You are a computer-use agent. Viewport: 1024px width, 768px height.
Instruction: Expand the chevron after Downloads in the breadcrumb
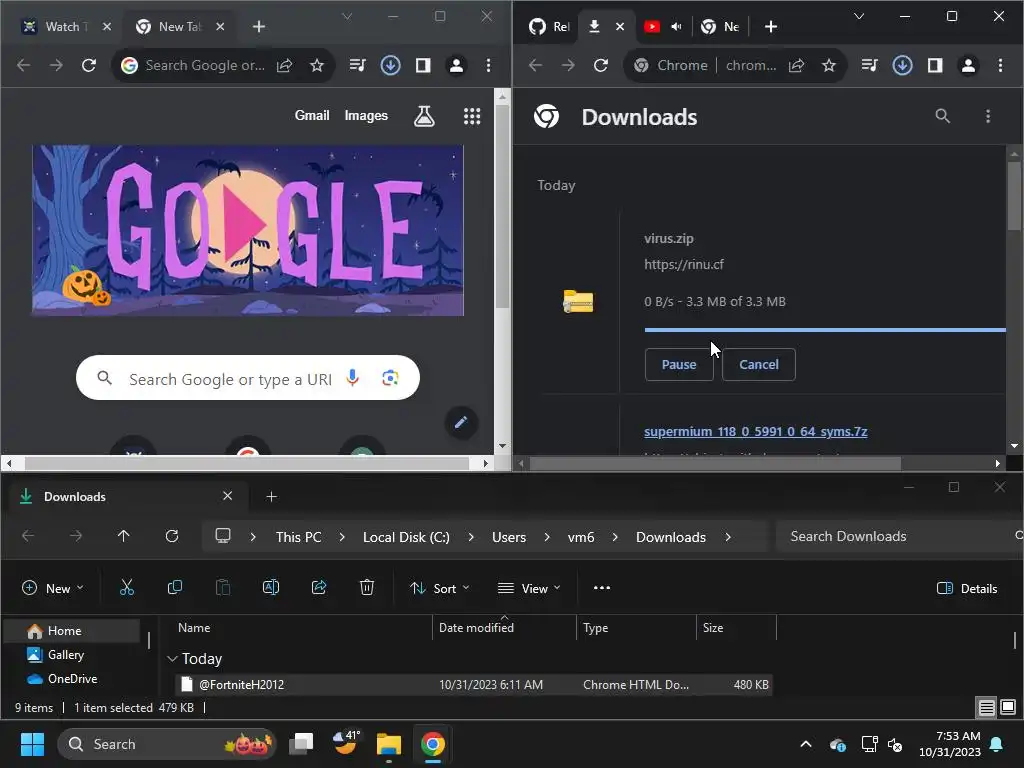(728, 537)
